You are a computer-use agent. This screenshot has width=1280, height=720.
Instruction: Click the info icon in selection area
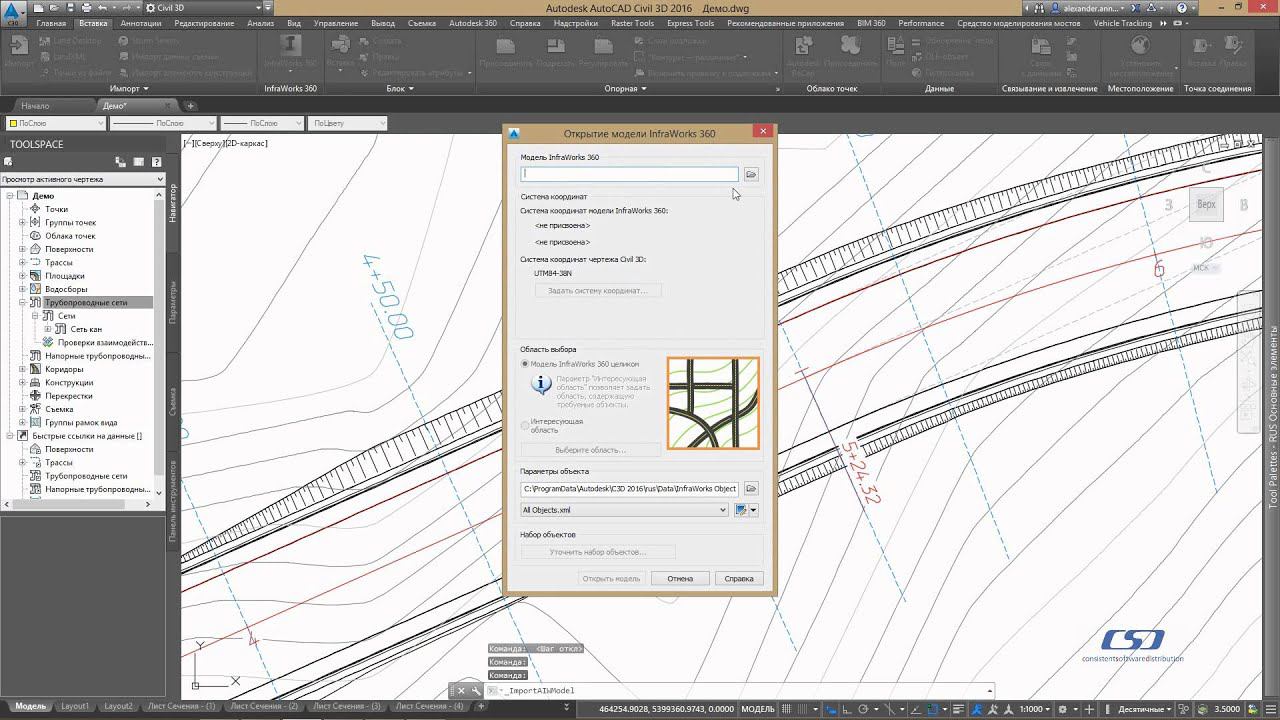click(x=540, y=385)
